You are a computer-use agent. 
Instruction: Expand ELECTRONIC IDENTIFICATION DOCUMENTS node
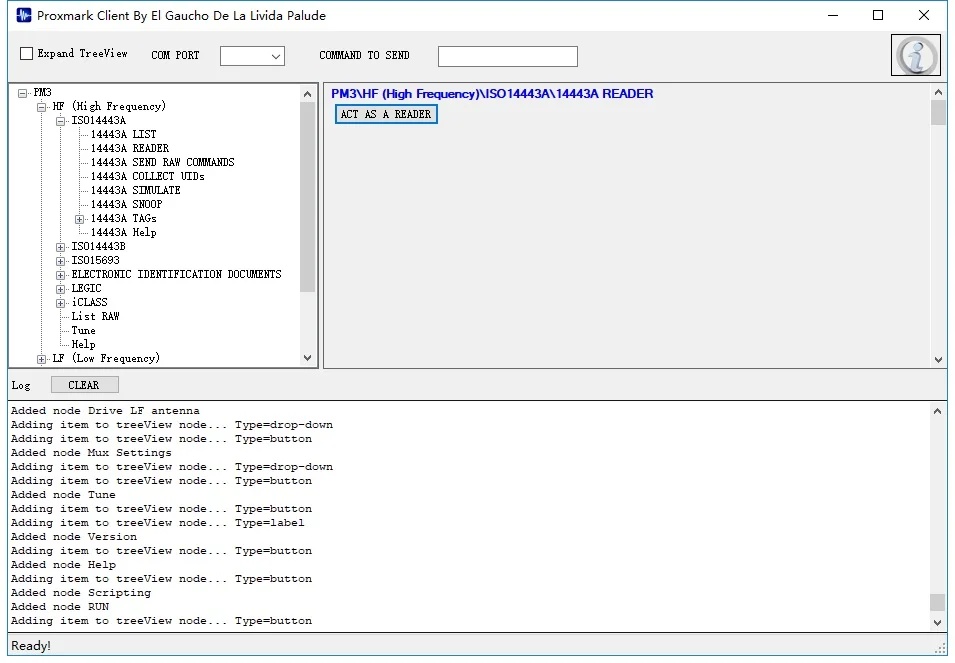tap(60, 275)
